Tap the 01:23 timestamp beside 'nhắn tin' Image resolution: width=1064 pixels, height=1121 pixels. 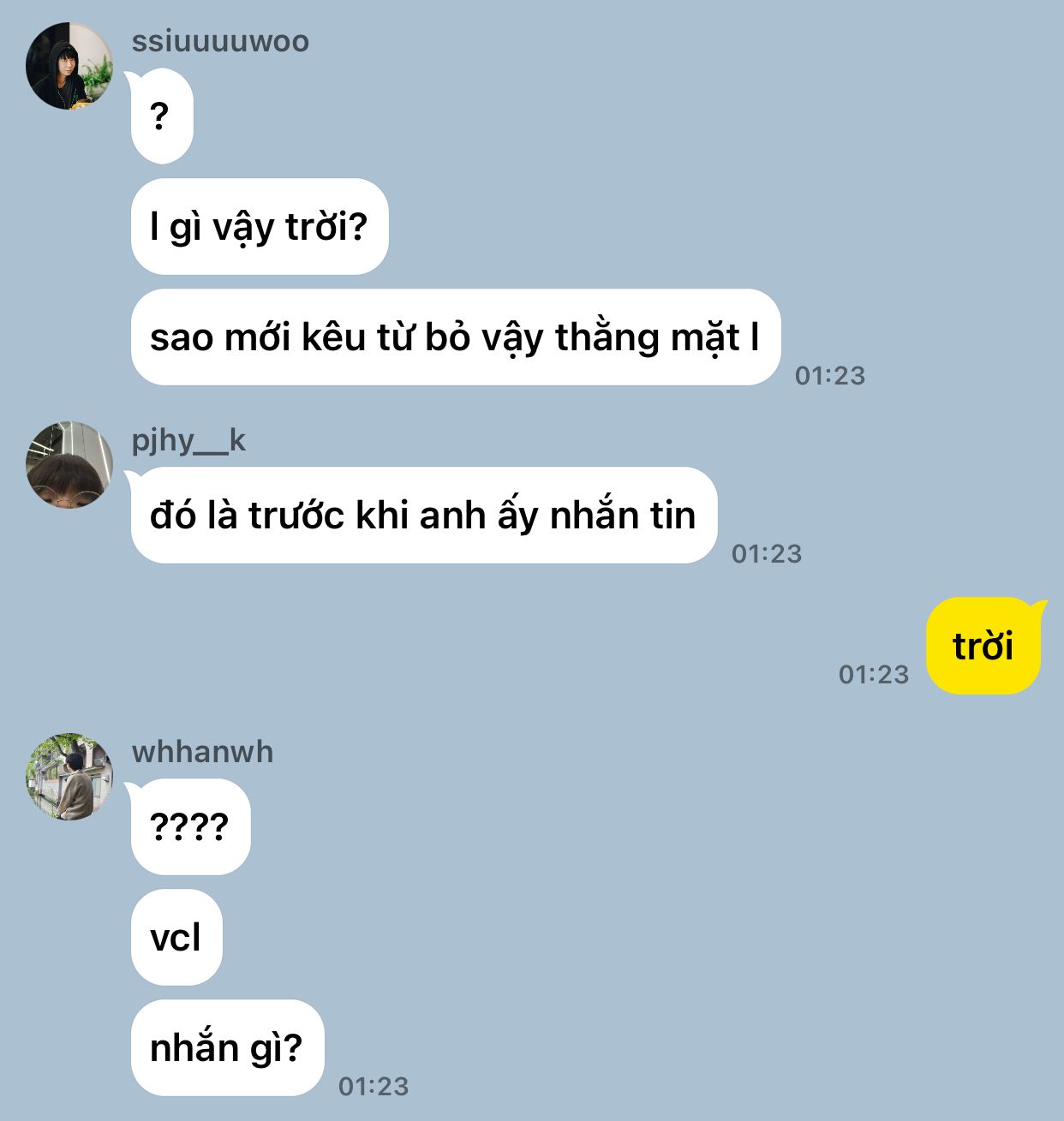click(x=767, y=553)
